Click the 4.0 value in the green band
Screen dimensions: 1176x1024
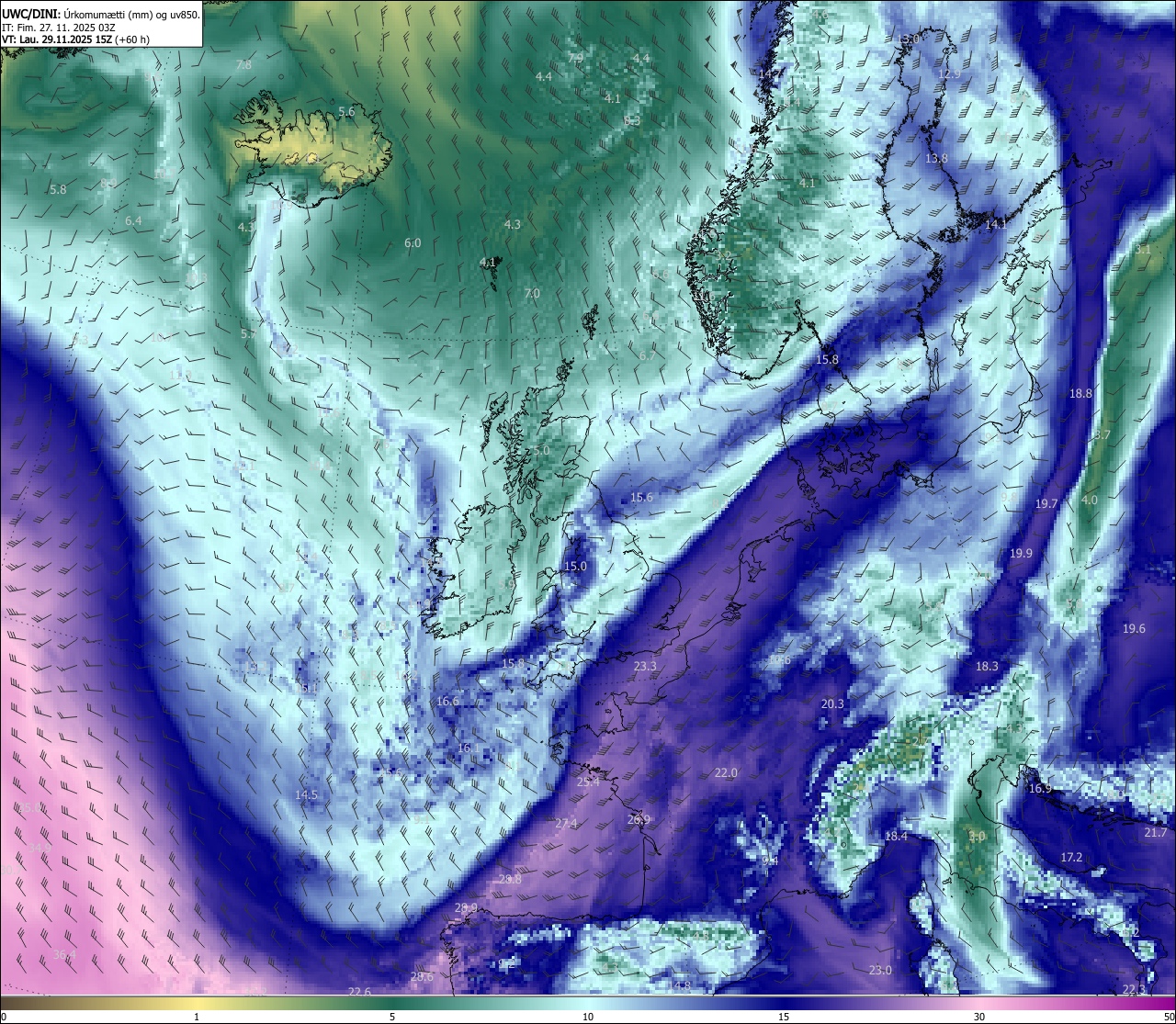pos(1090,501)
